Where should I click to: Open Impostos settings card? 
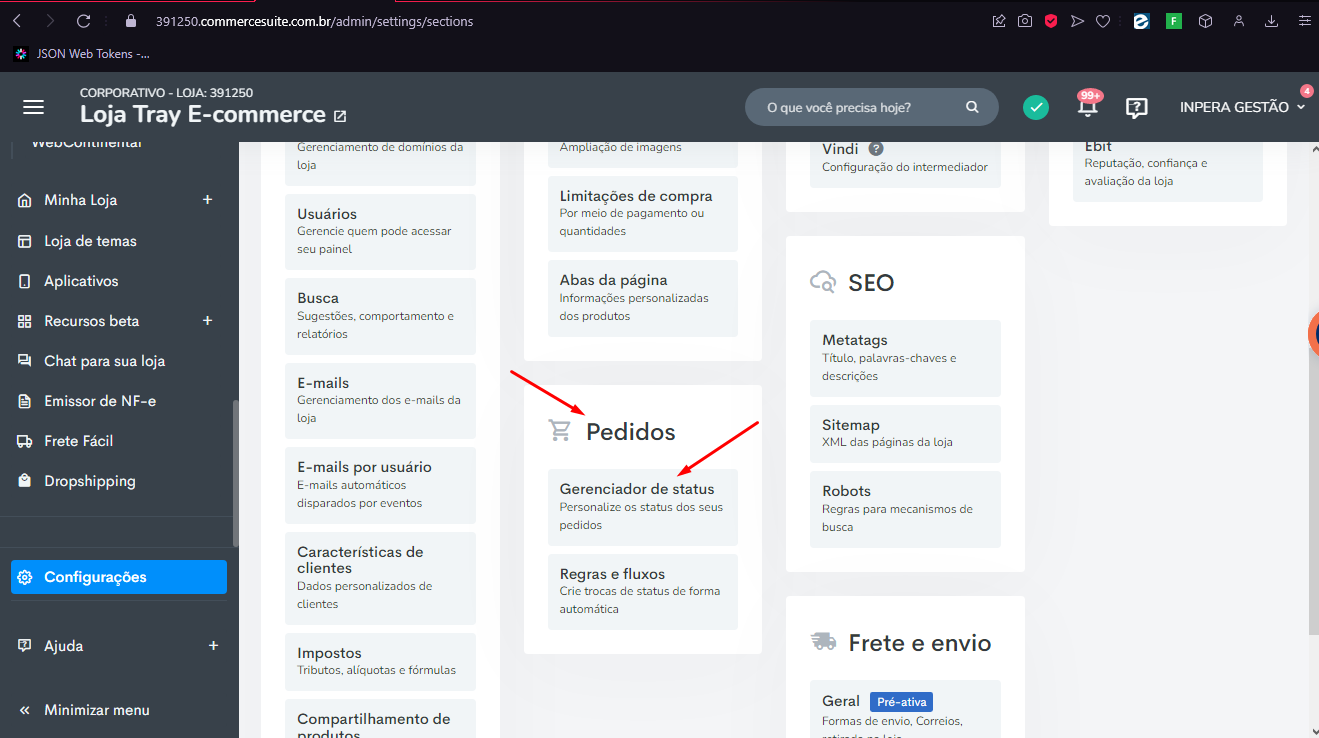point(380,661)
